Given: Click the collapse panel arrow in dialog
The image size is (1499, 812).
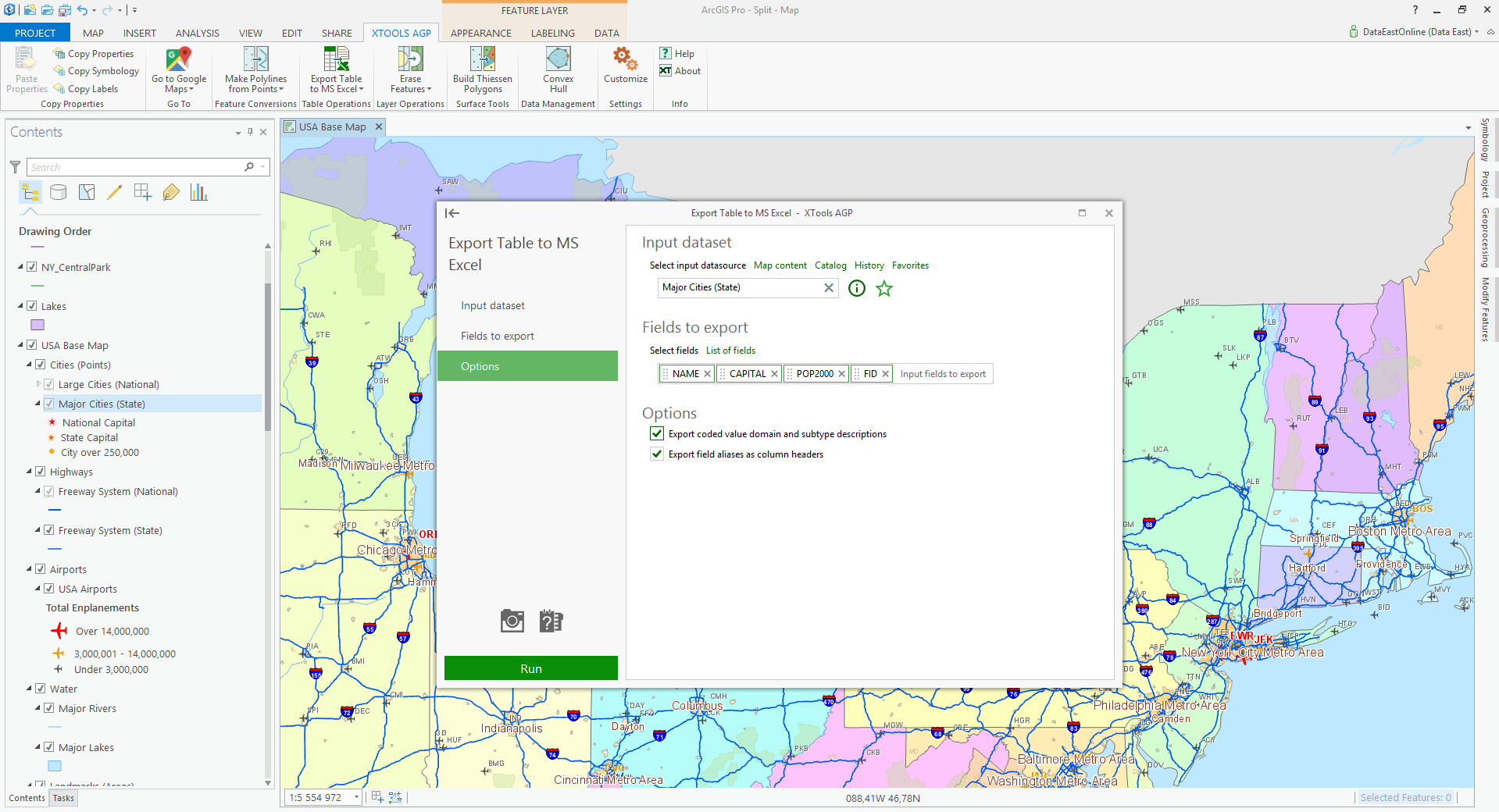Looking at the screenshot, I should click(x=452, y=213).
